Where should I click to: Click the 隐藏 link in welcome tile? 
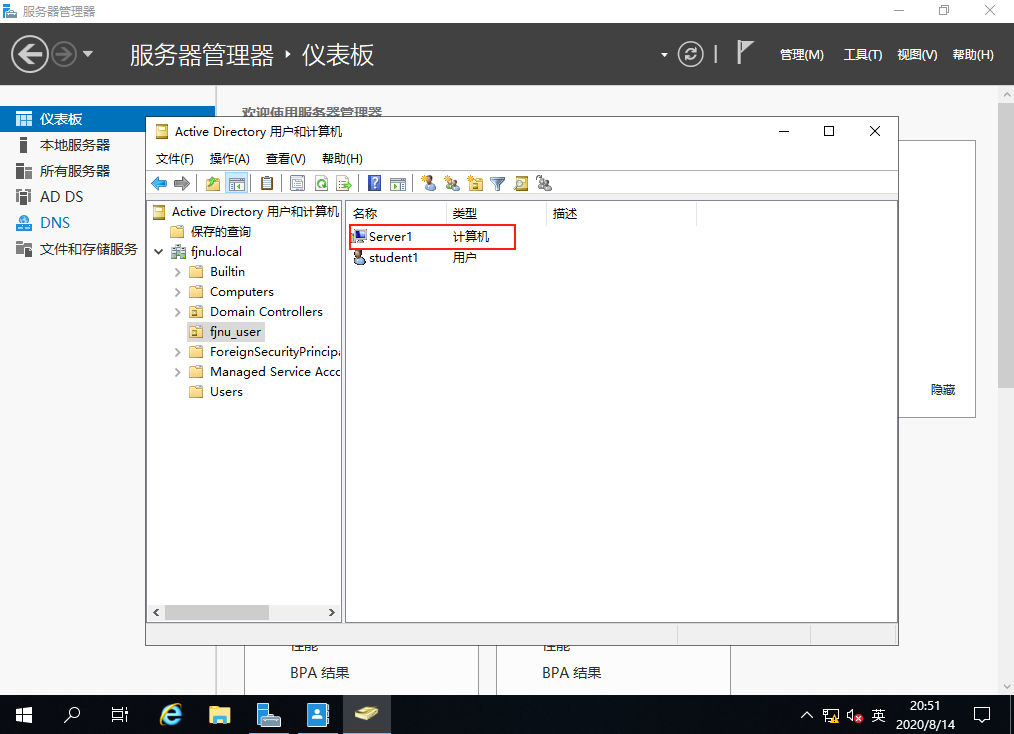[943, 389]
